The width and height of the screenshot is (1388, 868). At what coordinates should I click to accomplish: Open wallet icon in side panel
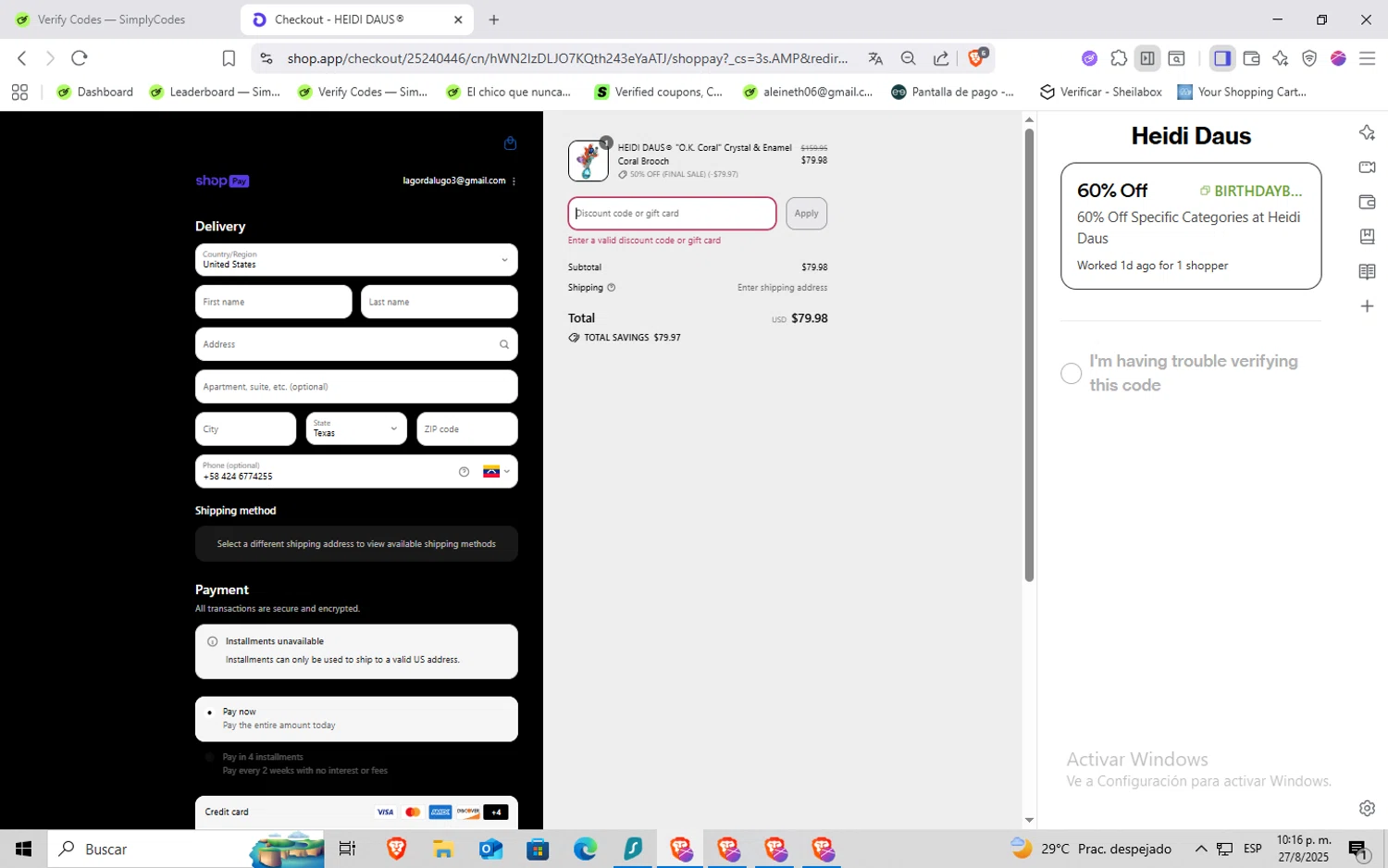(x=1367, y=202)
